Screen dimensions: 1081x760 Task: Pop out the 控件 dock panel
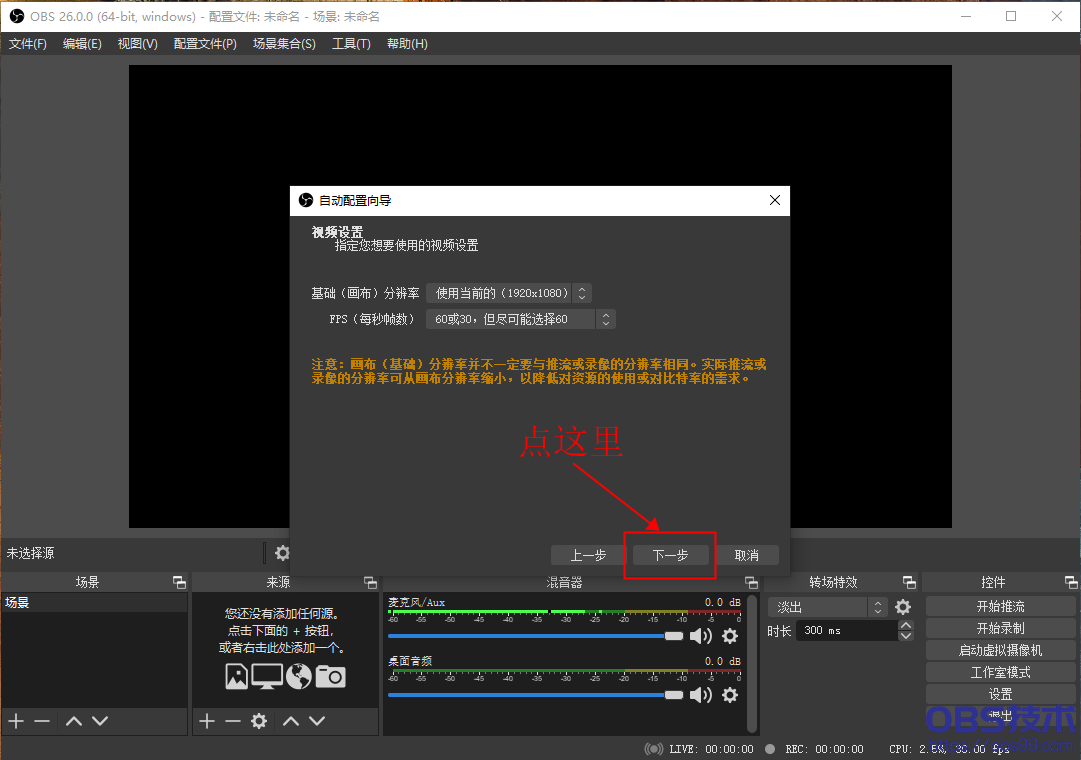[1071, 582]
